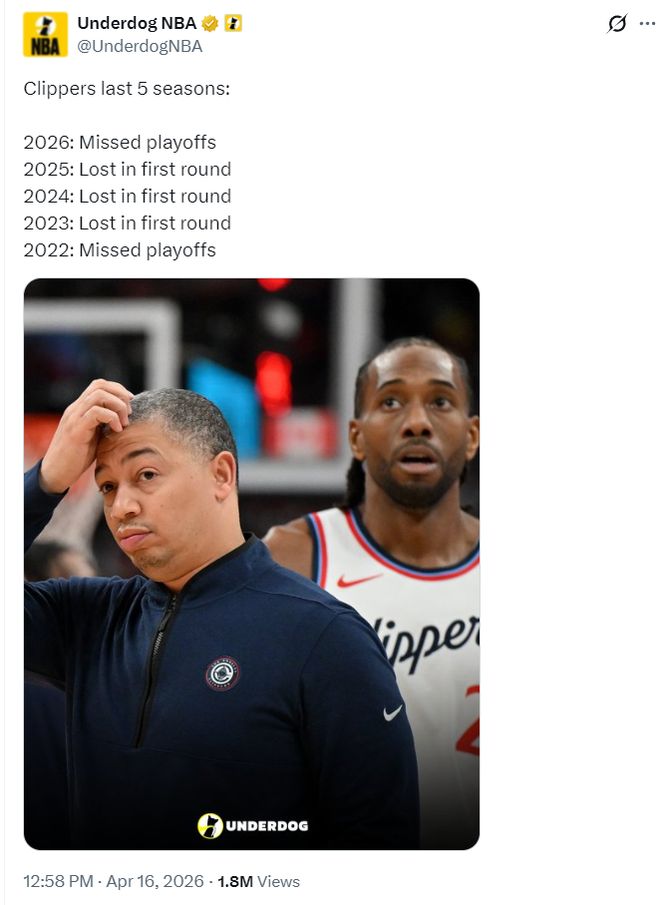The height and width of the screenshot is (905, 660).
Task: Open the three-dot more options menu
Action: click(647, 24)
